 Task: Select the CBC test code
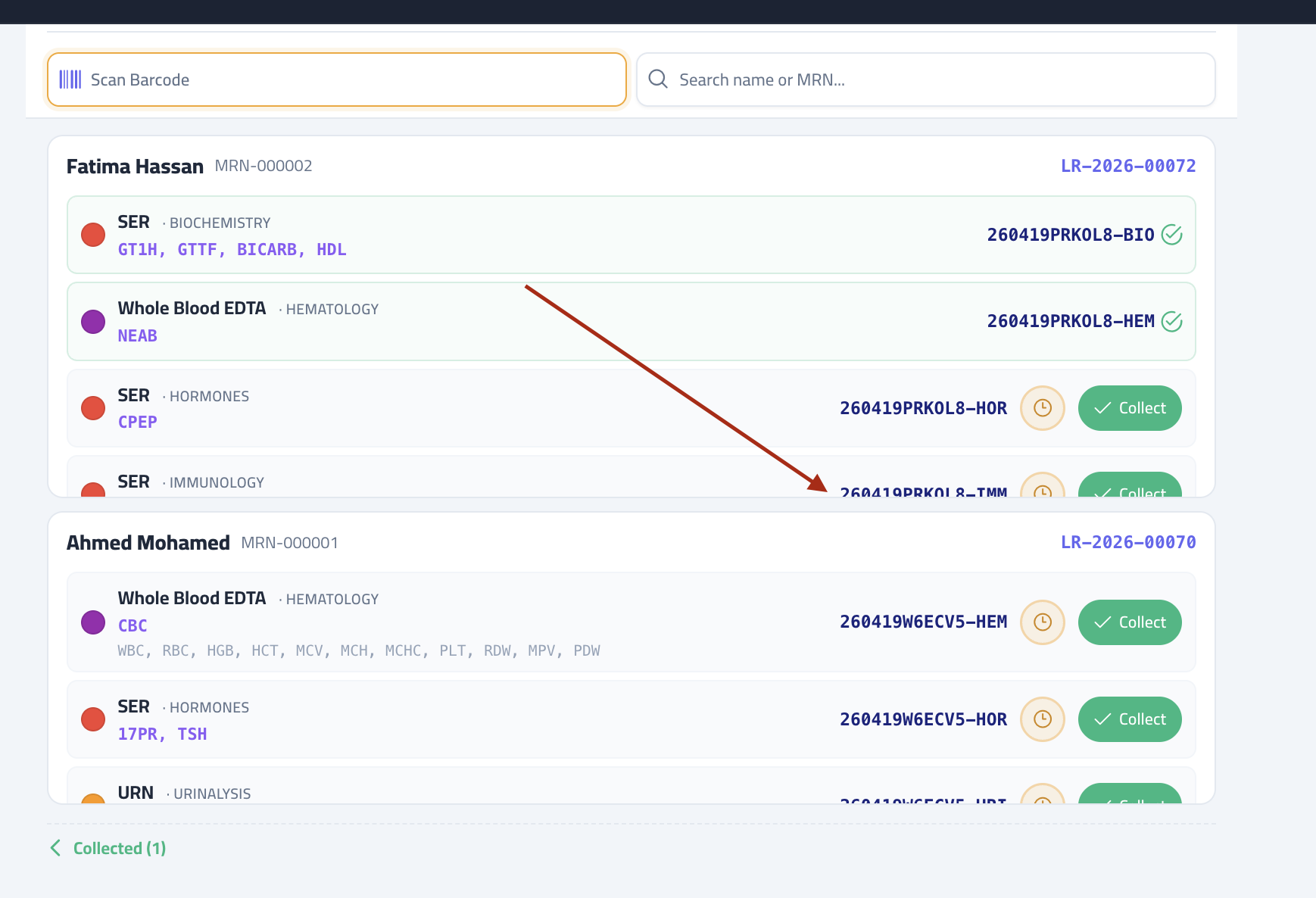[x=133, y=625]
